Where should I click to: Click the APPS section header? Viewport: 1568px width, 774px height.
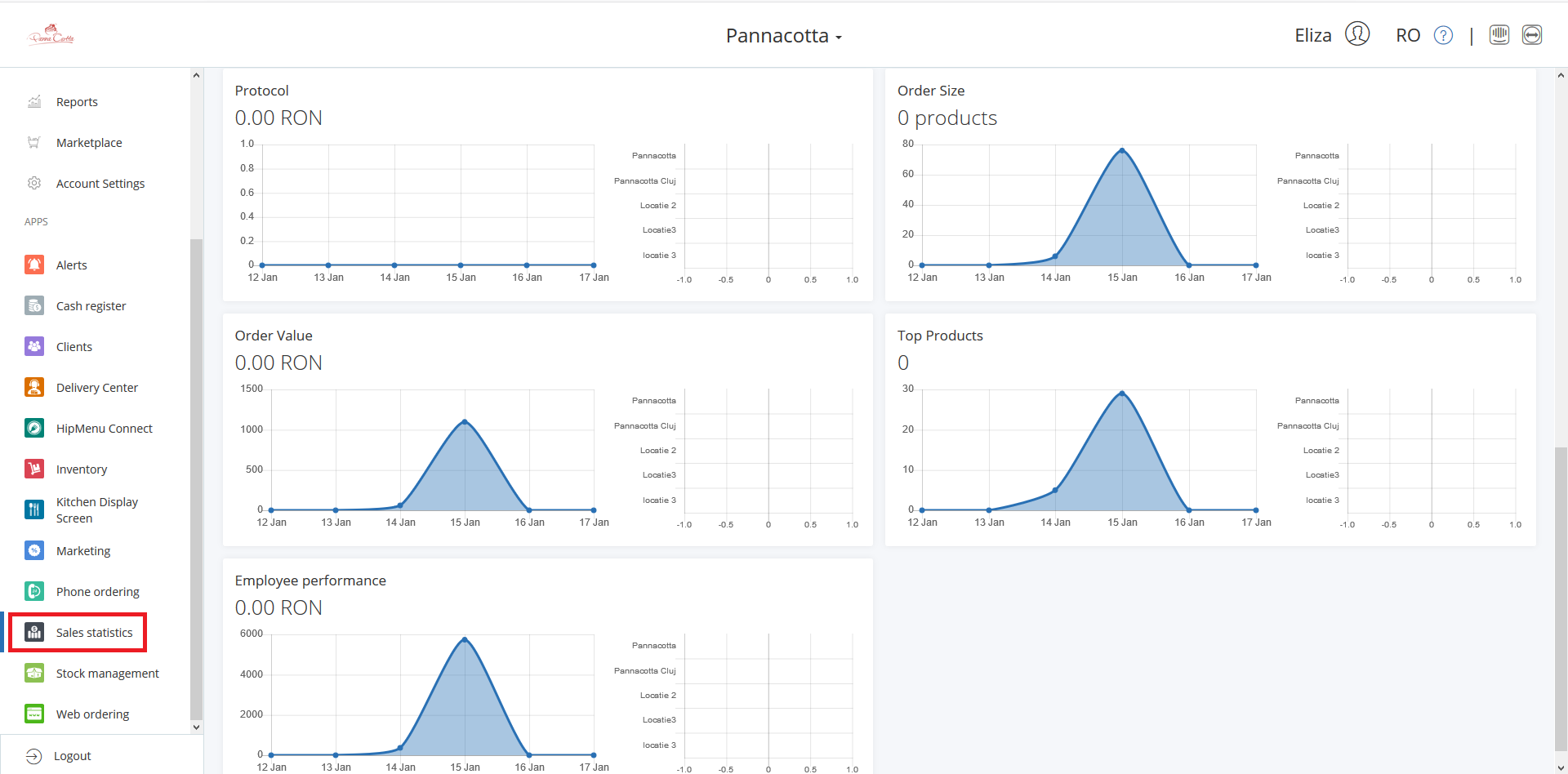coord(36,222)
